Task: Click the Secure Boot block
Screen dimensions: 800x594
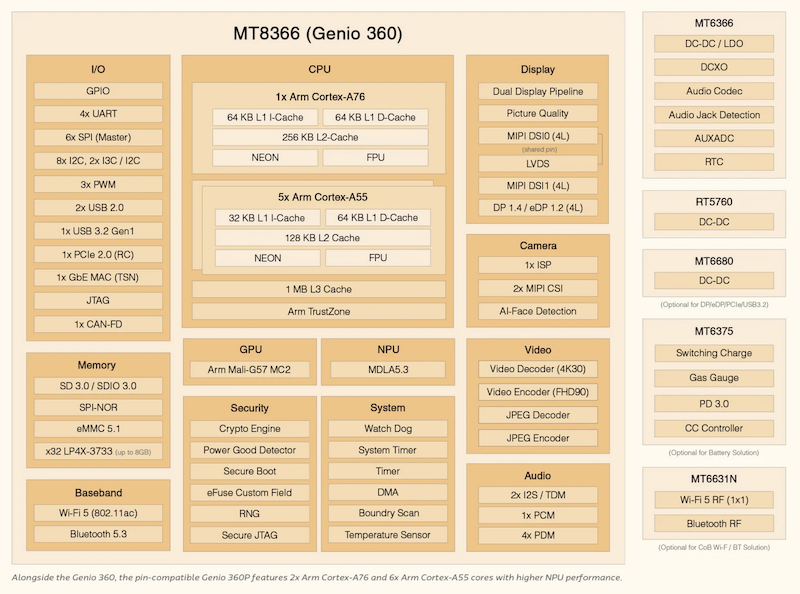Action: click(x=249, y=471)
